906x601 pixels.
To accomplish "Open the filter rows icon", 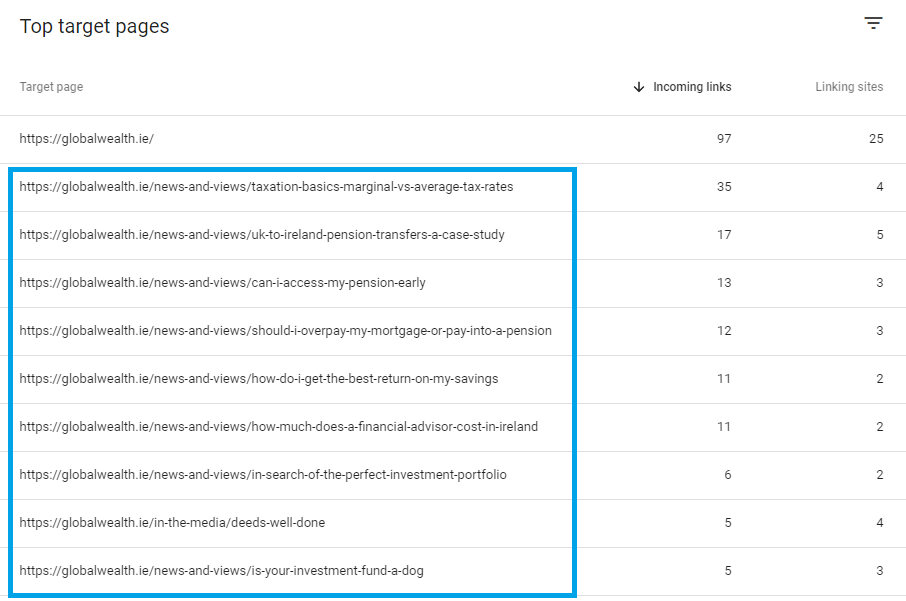I will [x=873, y=24].
